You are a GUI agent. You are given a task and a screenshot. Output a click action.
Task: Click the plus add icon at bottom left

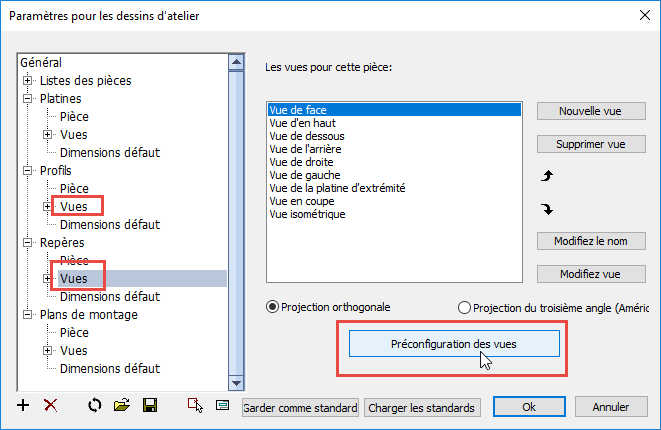(x=23, y=406)
